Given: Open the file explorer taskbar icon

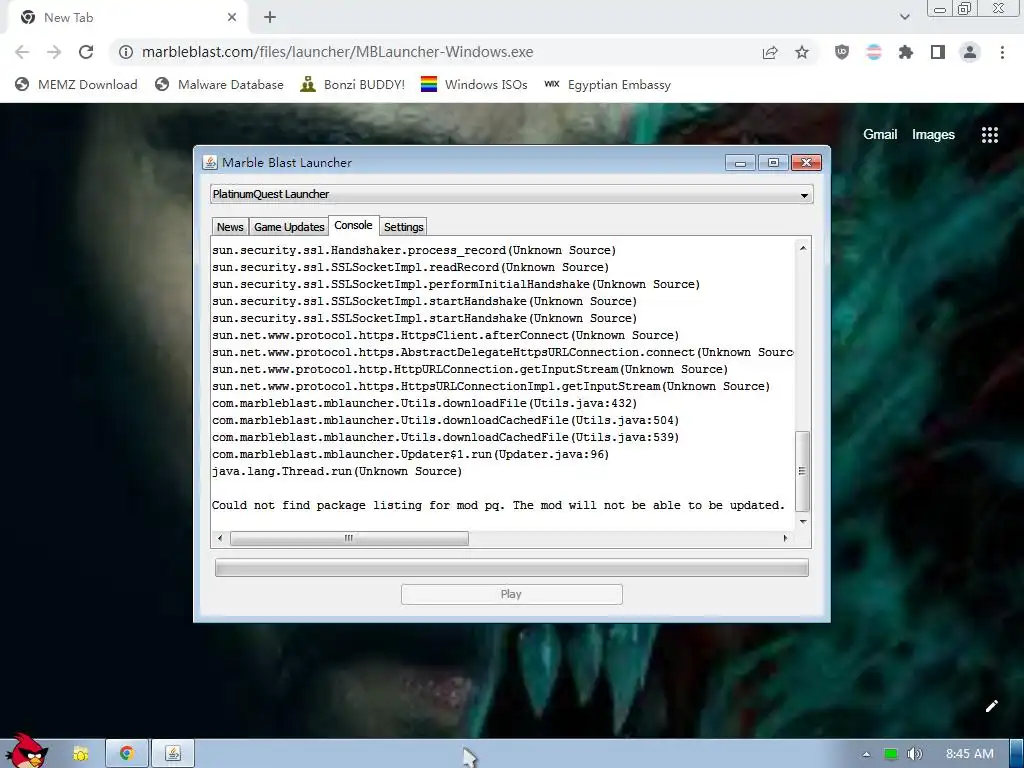Looking at the screenshot, I should pos(81,754).
